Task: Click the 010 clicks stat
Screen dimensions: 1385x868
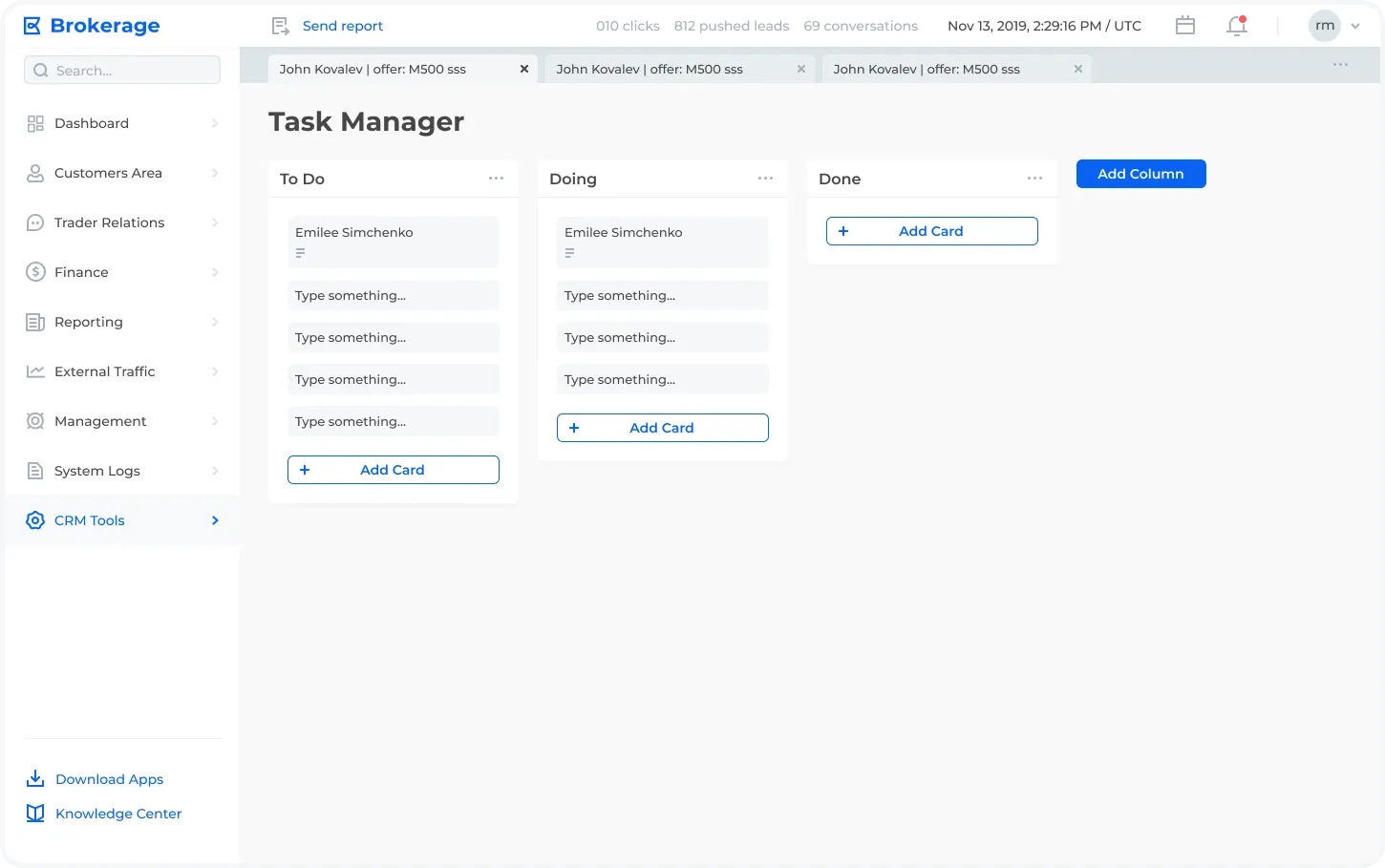Action: click(628, 26)
